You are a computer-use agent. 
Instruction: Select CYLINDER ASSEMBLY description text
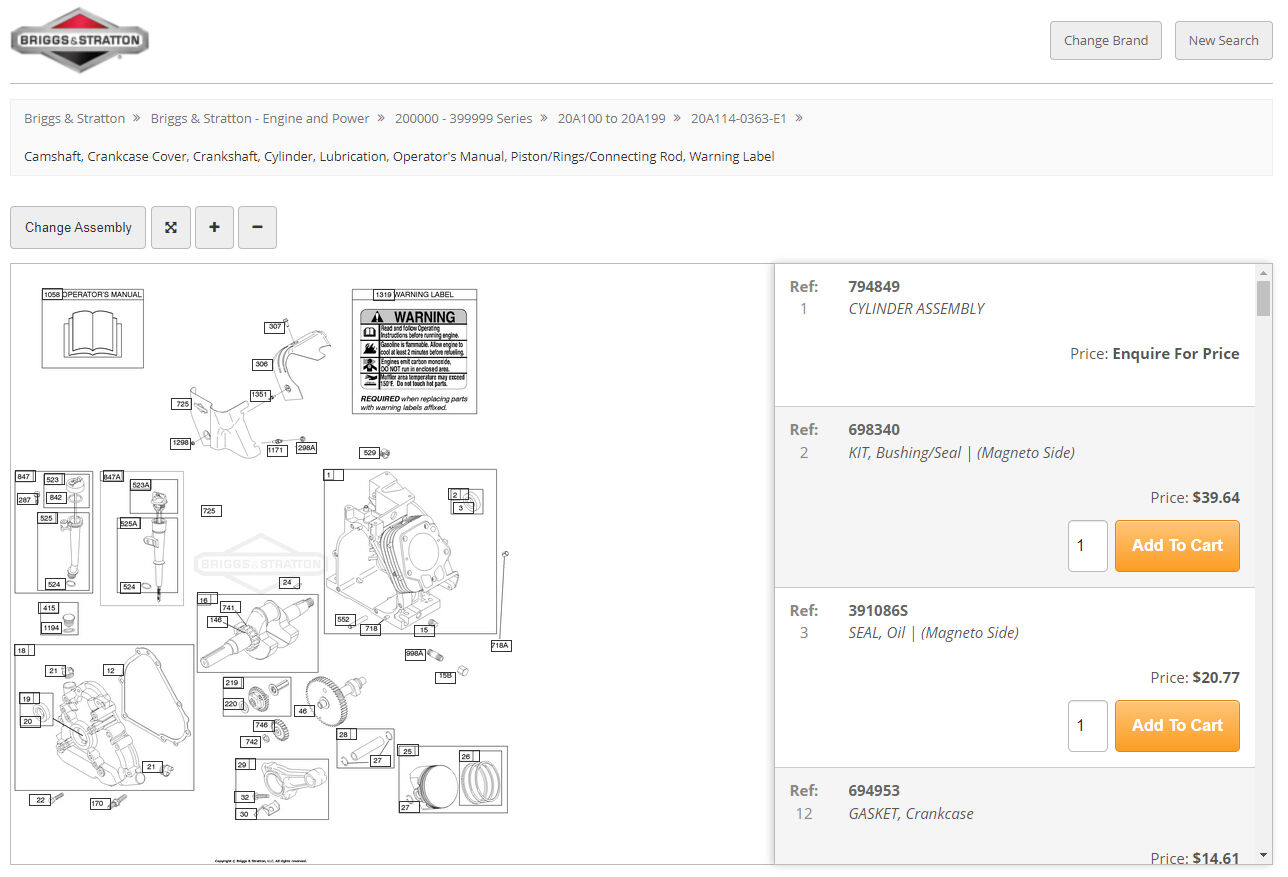tap(916, 309)
